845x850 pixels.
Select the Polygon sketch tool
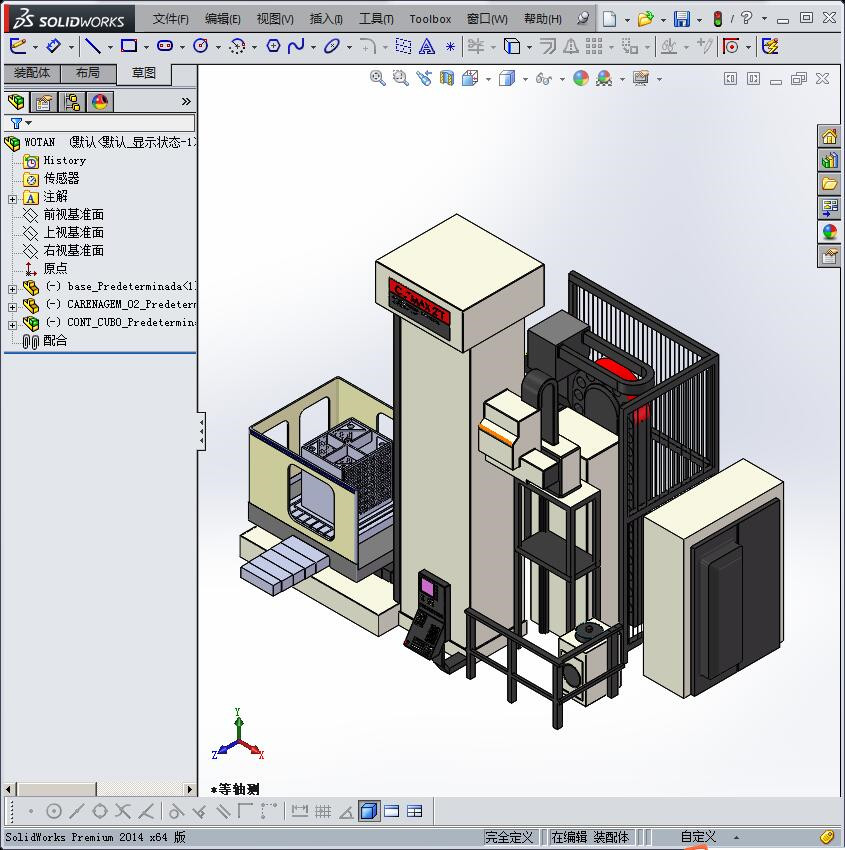pos(273,46)
